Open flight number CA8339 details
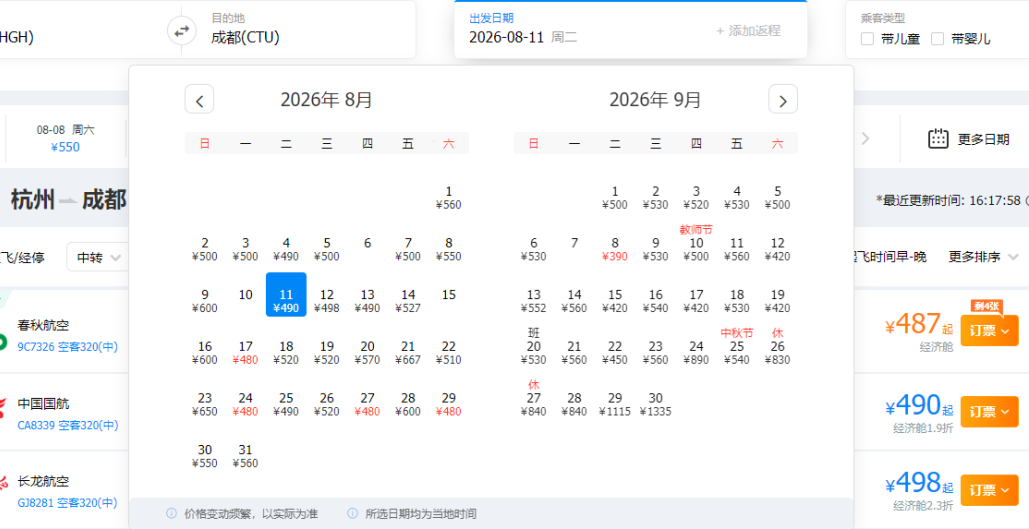 68,425
